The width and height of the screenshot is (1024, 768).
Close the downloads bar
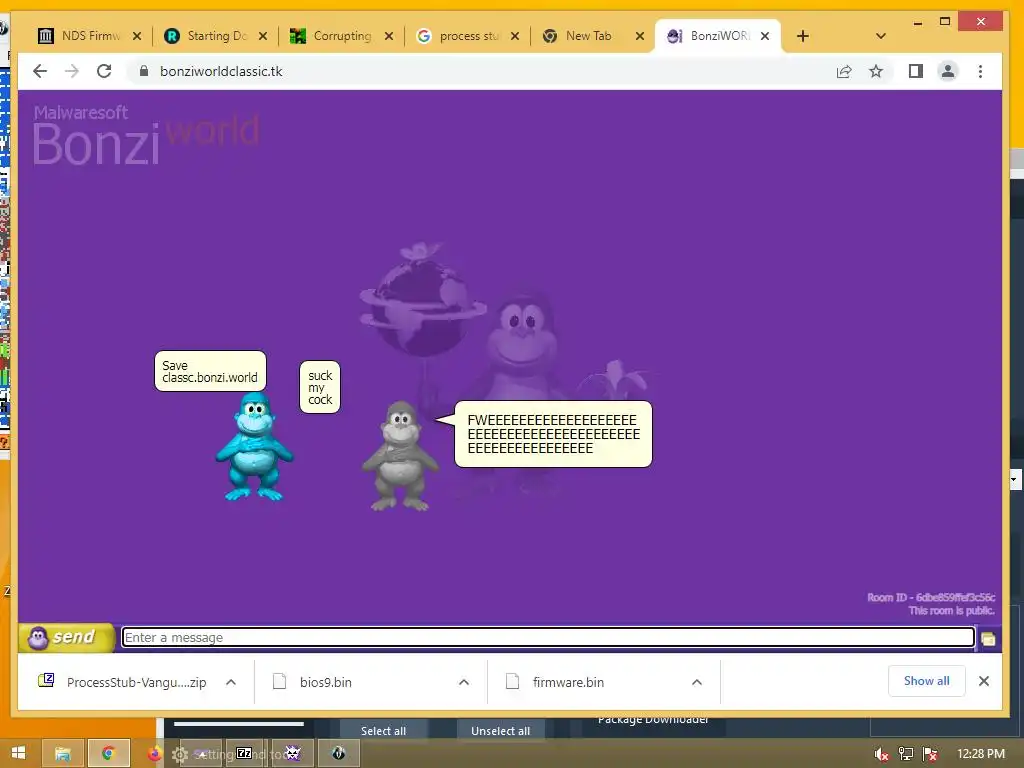click(x=984, y=681)
